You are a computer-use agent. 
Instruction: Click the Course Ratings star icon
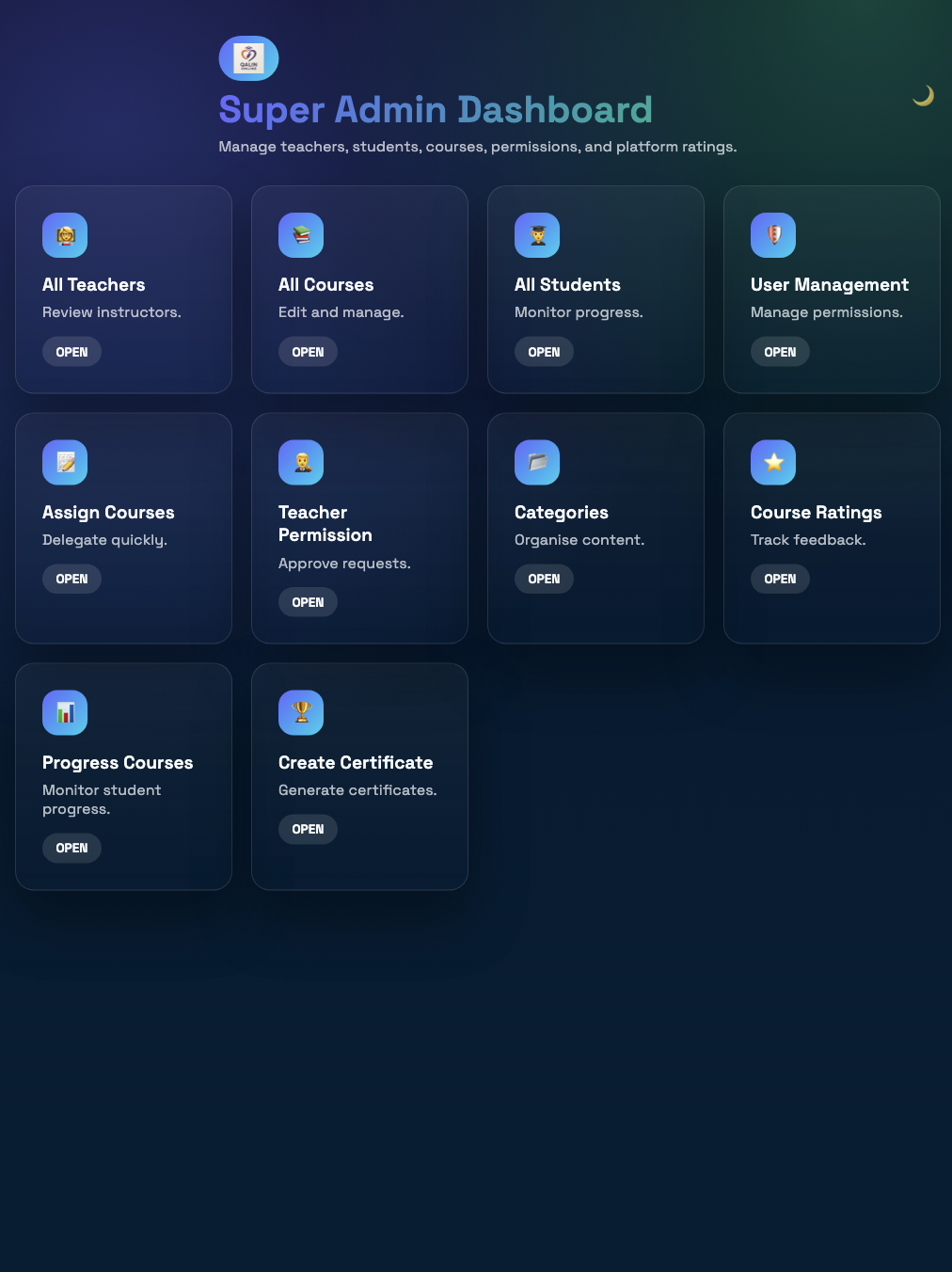(773, 463)
